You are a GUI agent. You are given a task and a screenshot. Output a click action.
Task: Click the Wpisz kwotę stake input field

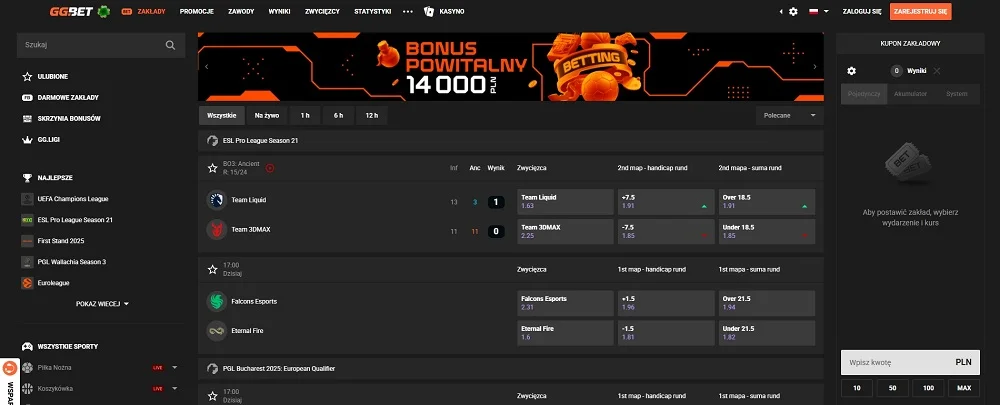point(895,362)
